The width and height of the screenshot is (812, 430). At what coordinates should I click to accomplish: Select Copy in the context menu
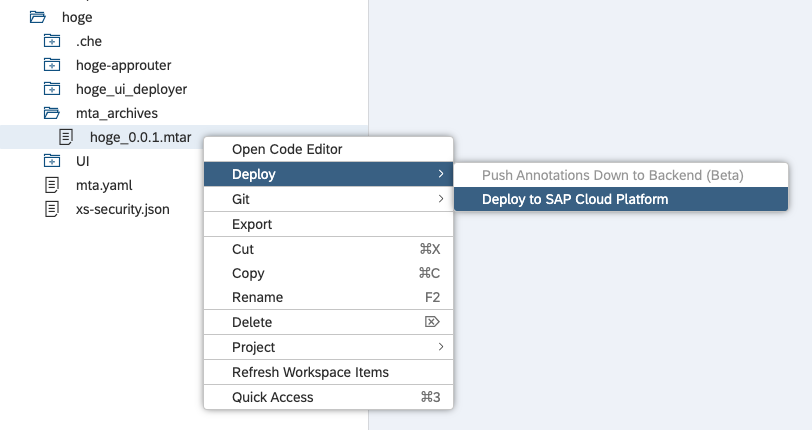248,273
